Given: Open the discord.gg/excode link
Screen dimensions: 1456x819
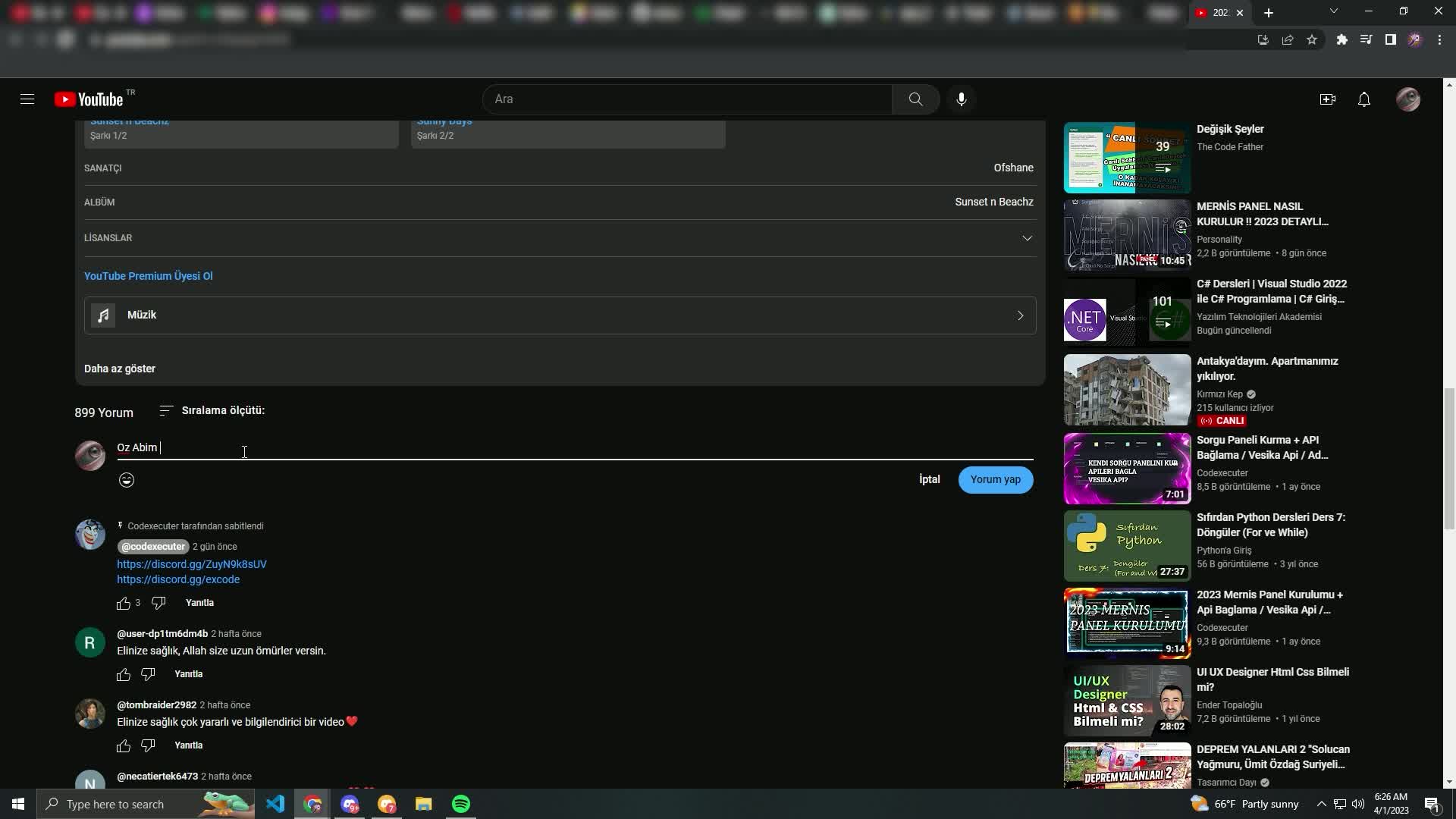Looking at the screenshot, I should tap(178, 579).
